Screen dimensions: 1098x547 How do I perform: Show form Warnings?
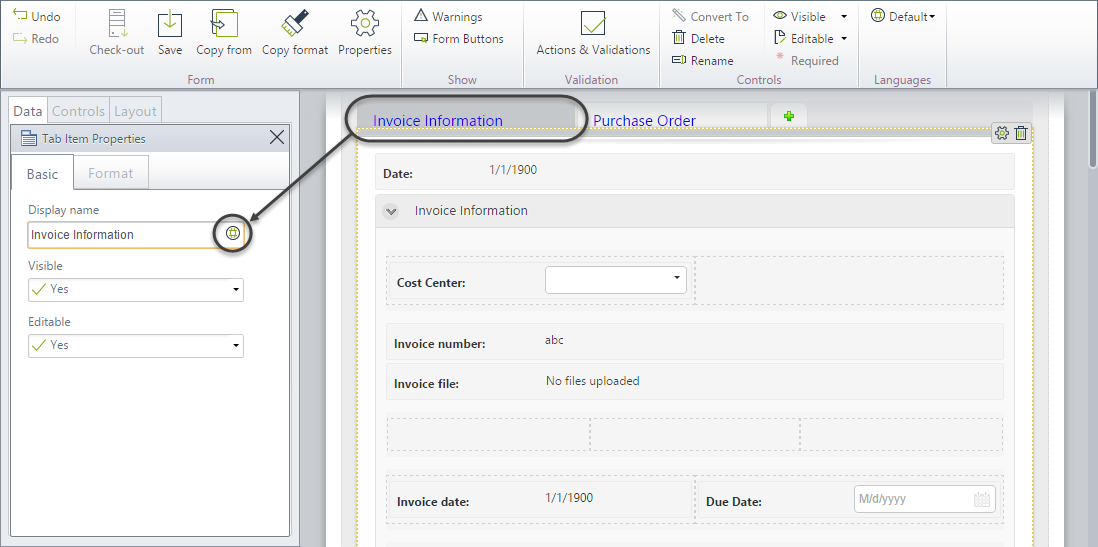coord(448,16)
